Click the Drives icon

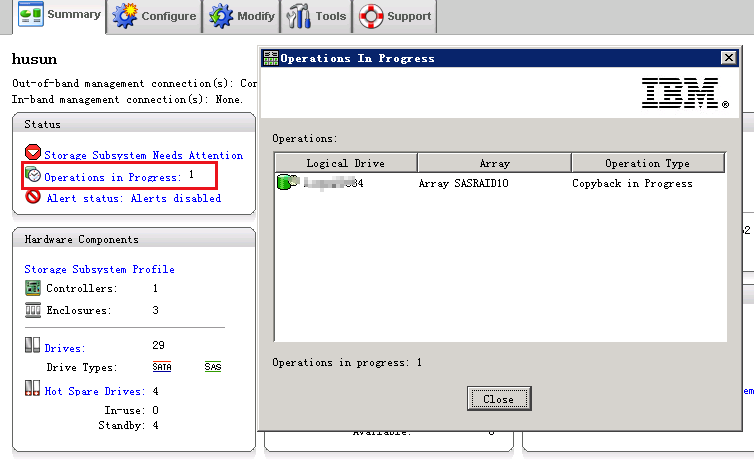[32, 345]
